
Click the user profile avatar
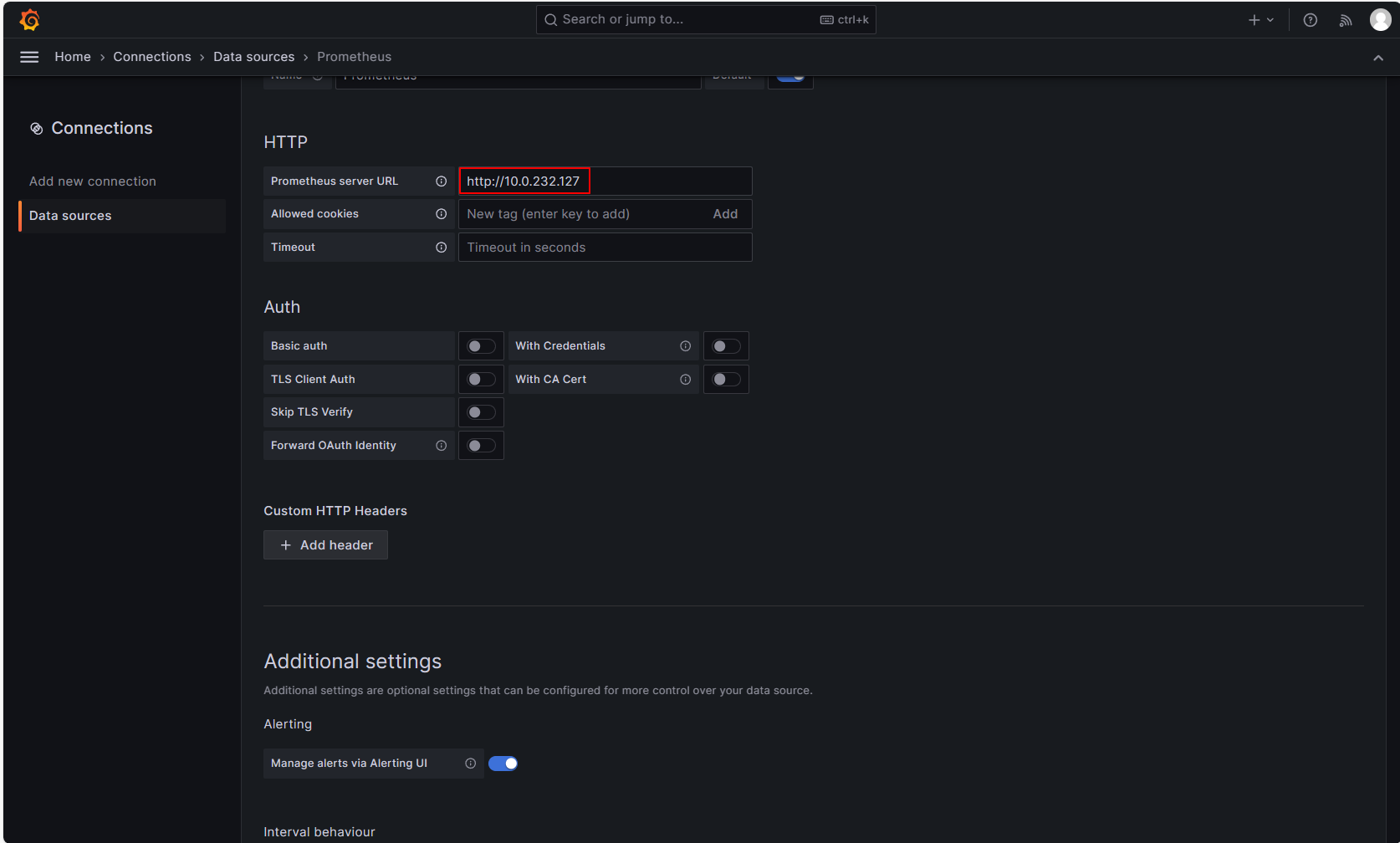[x=1380, y=20]
